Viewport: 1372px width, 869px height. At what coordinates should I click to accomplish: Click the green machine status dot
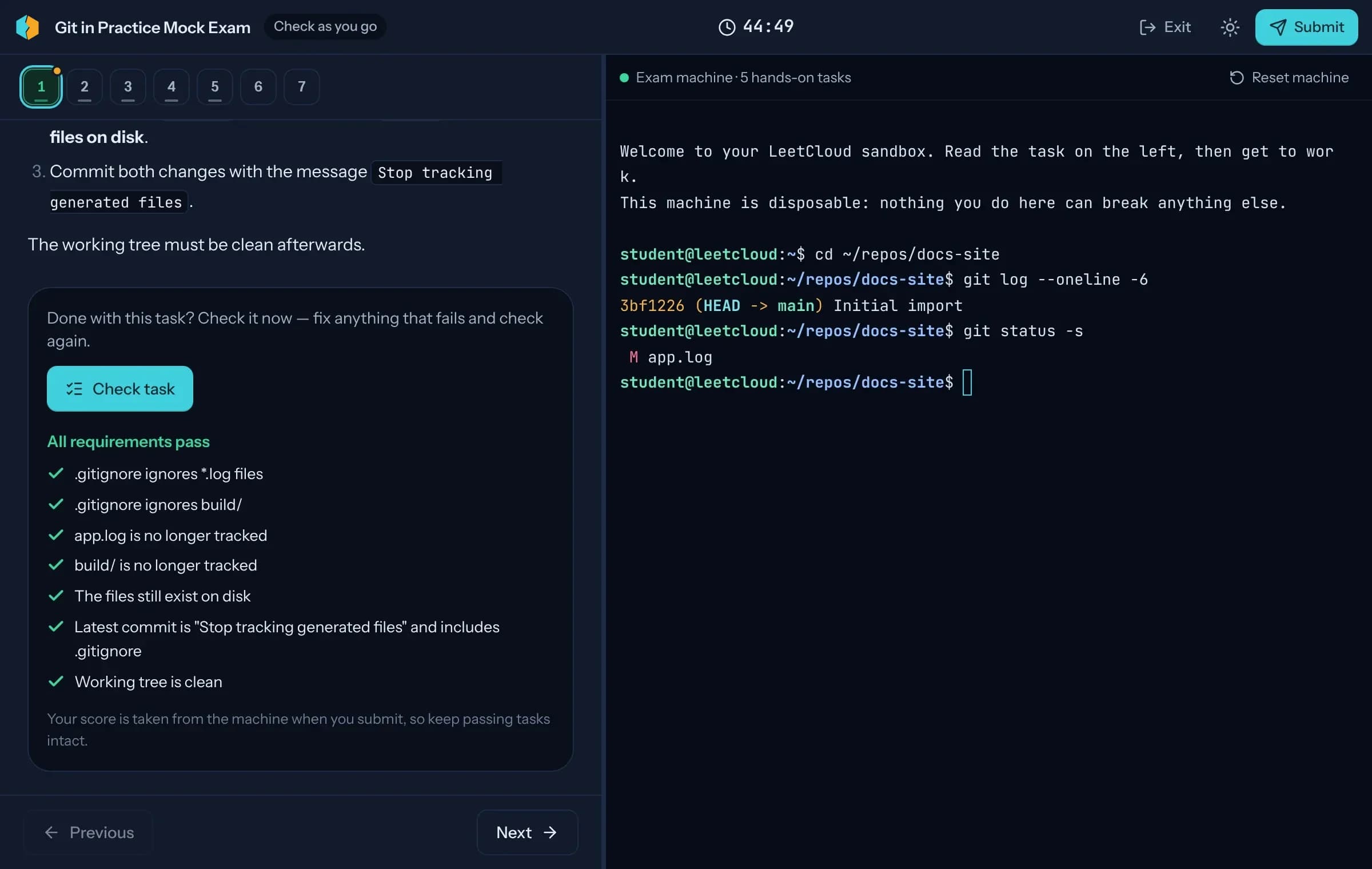coord(624,77)
